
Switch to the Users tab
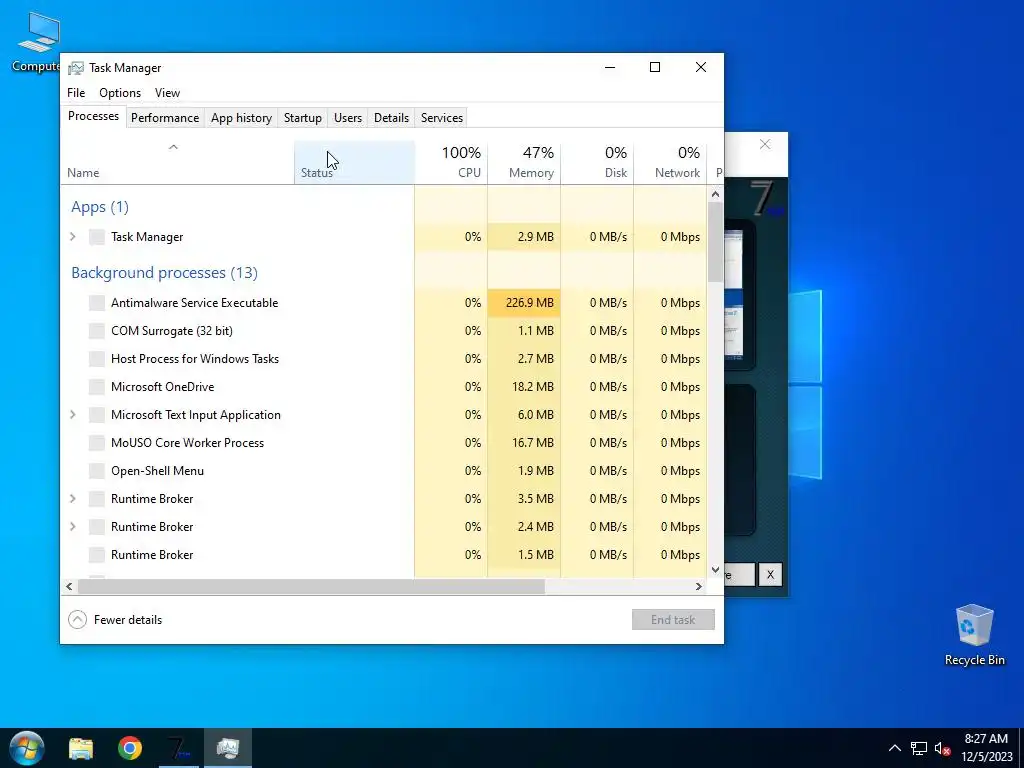(347, 118)
